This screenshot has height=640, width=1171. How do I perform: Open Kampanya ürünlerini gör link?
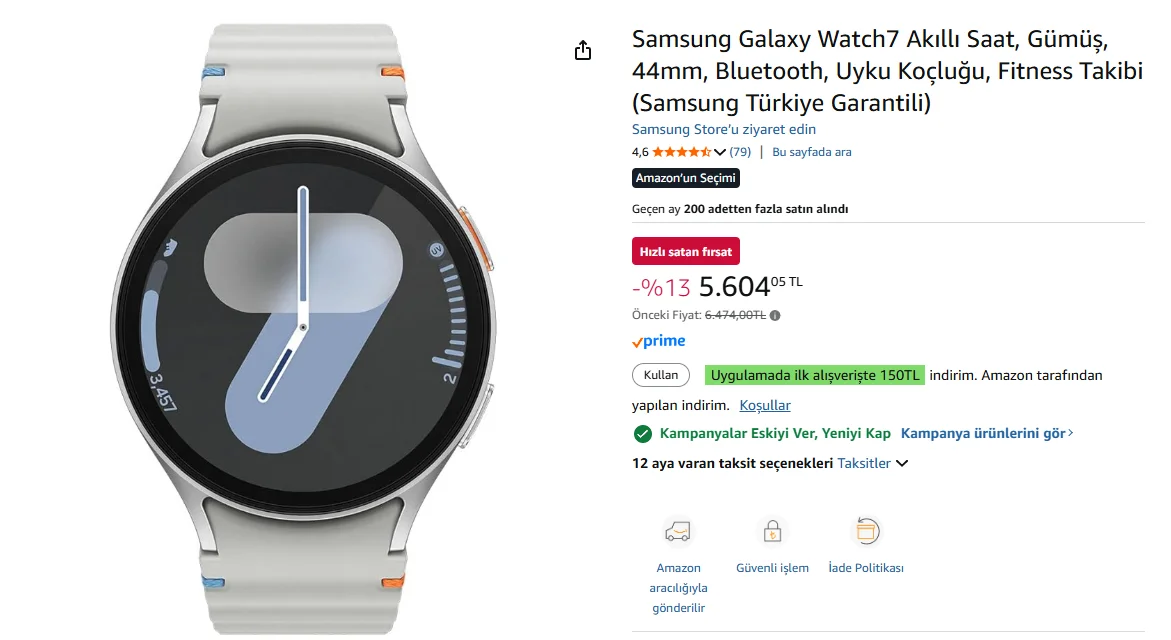coord(986,434)
